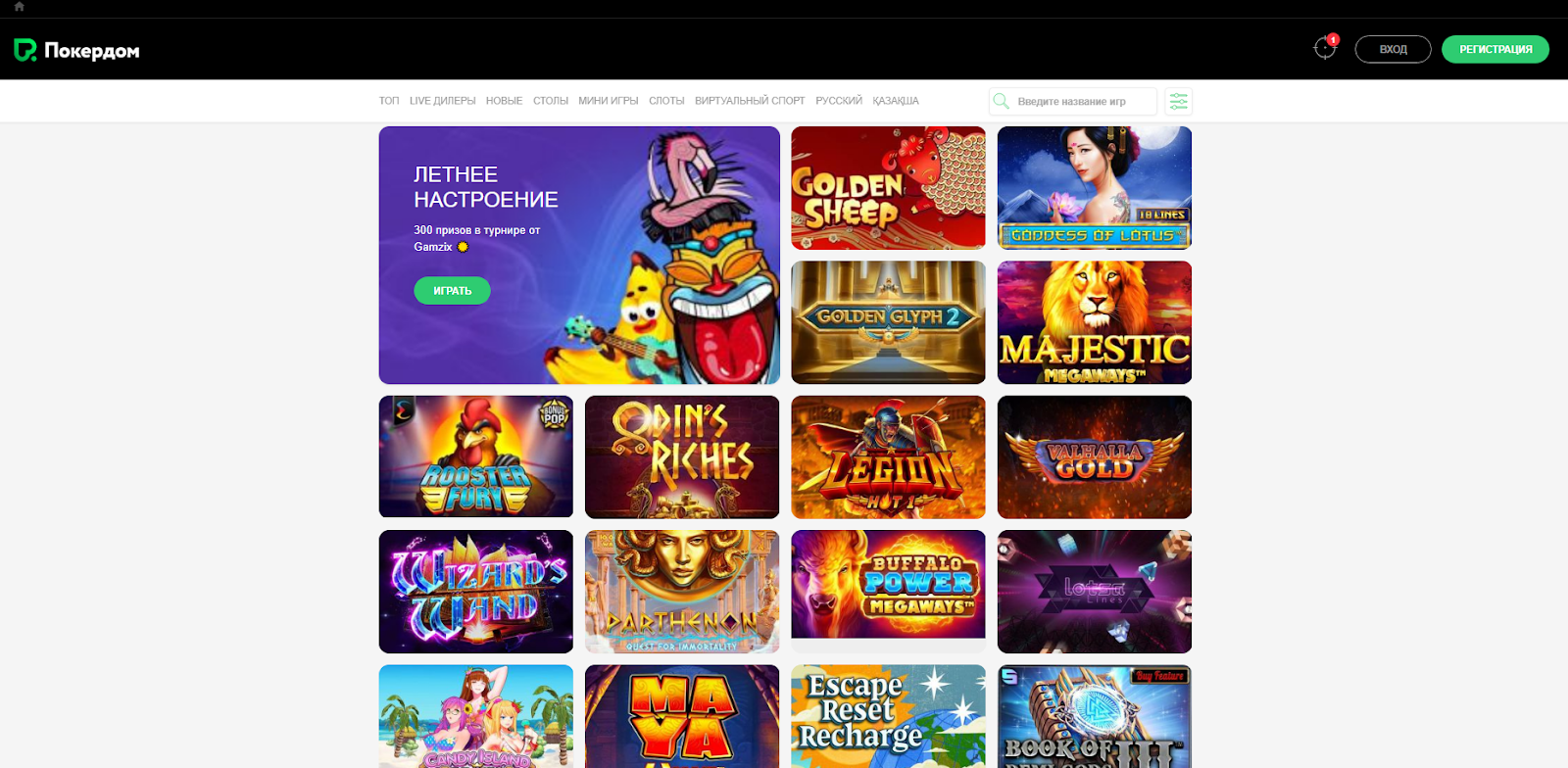Click the ИГРАТЬ button on the banner
The height and width of the screenshot is (768, 1568).
(x=452, y=291)
